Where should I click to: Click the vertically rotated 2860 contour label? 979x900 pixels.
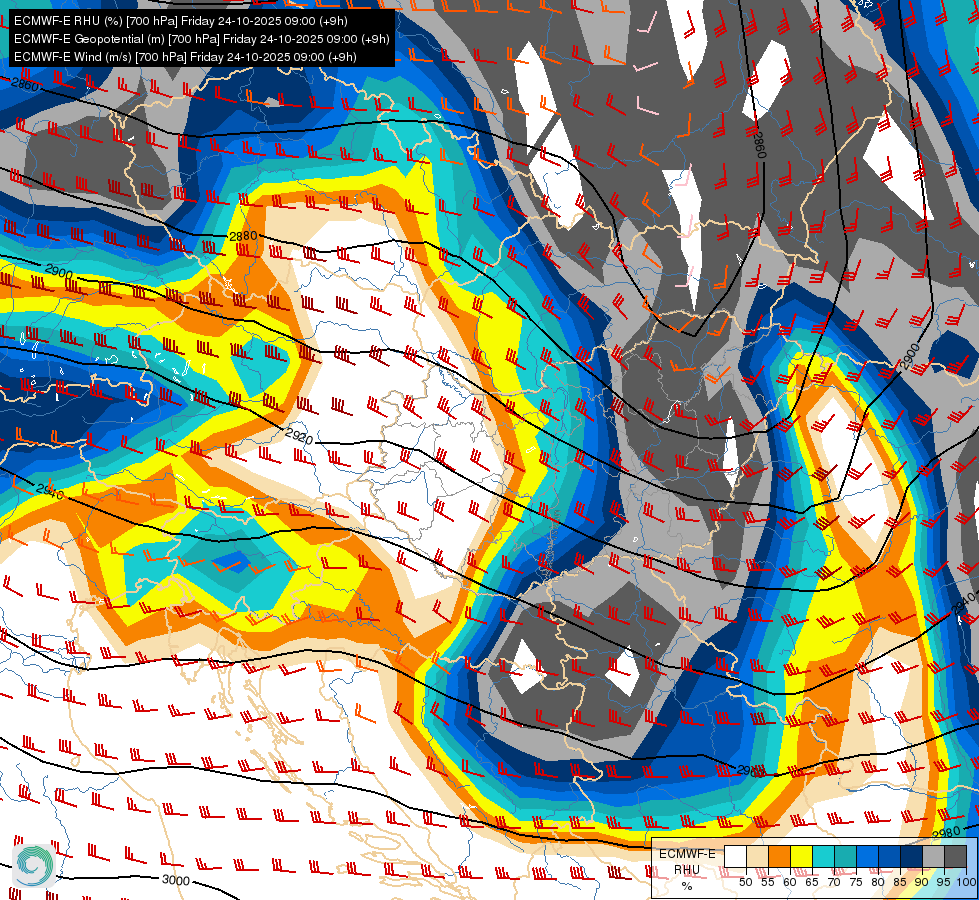(759, 144)
